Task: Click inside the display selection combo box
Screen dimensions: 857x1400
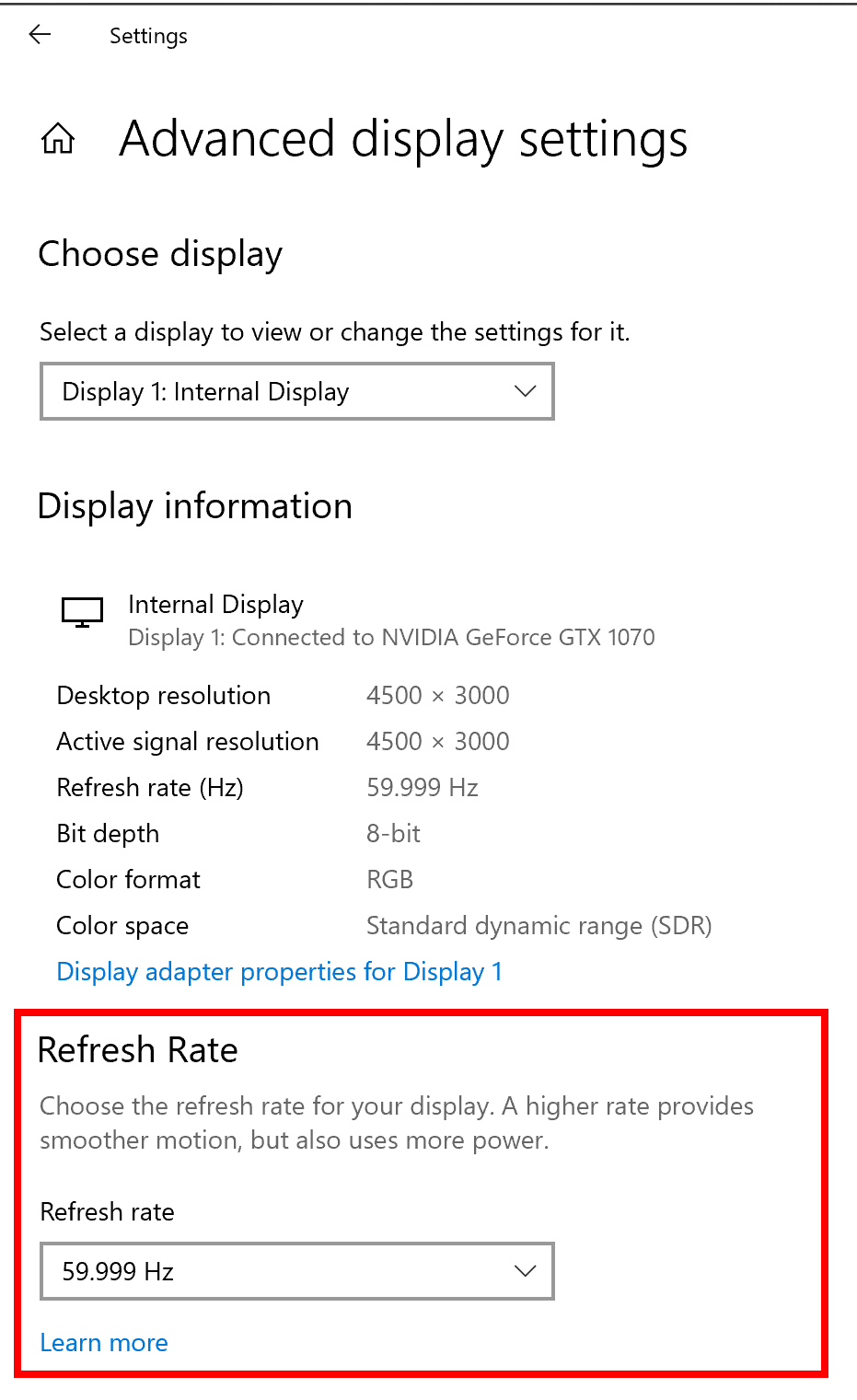Action: tap(276, 391)
